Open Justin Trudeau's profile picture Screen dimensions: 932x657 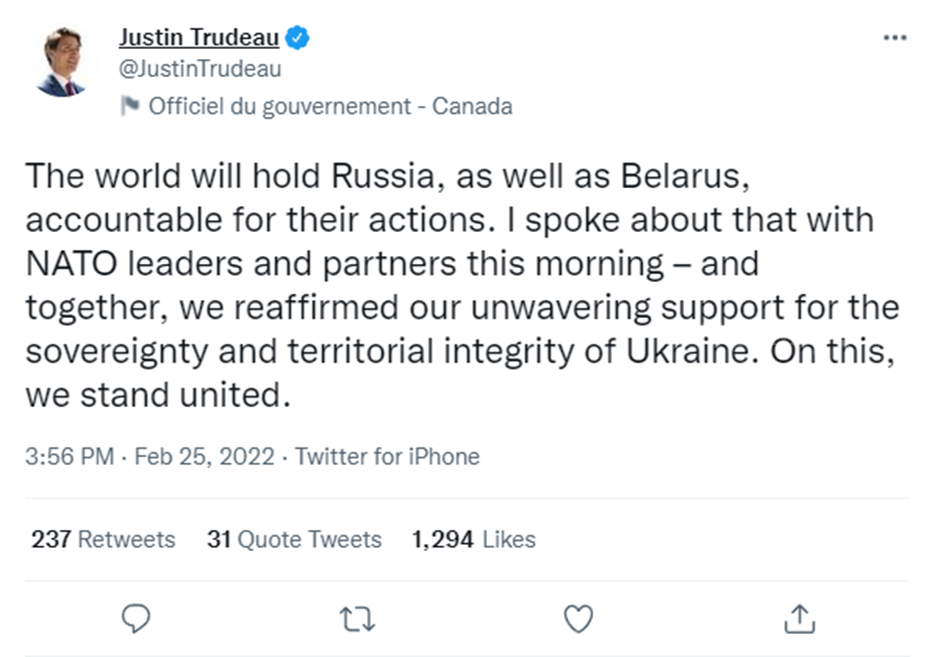pyautogui.click(x=62, y=62)
